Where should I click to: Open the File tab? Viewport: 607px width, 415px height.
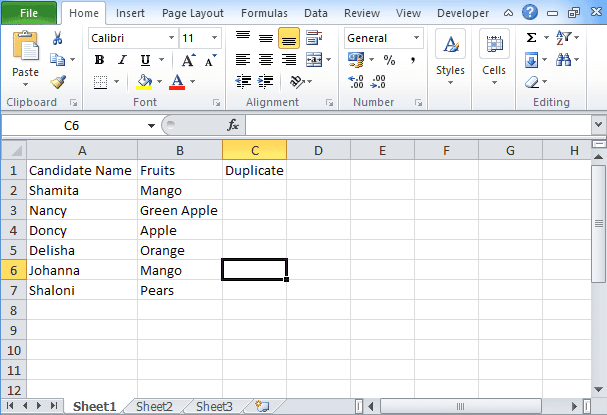(29, 13)
